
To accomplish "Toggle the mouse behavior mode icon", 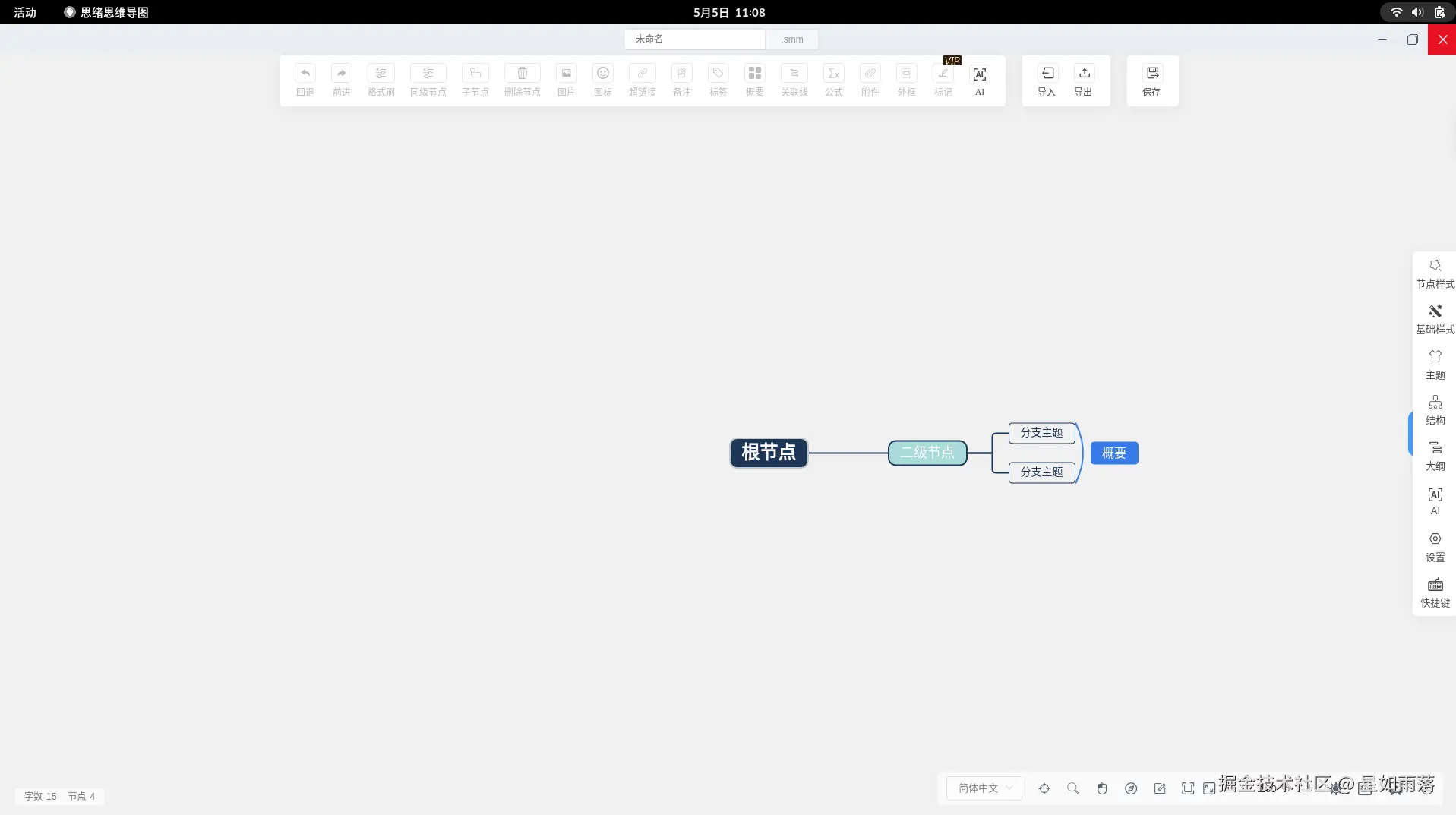I will click(x=1102, y=788).
